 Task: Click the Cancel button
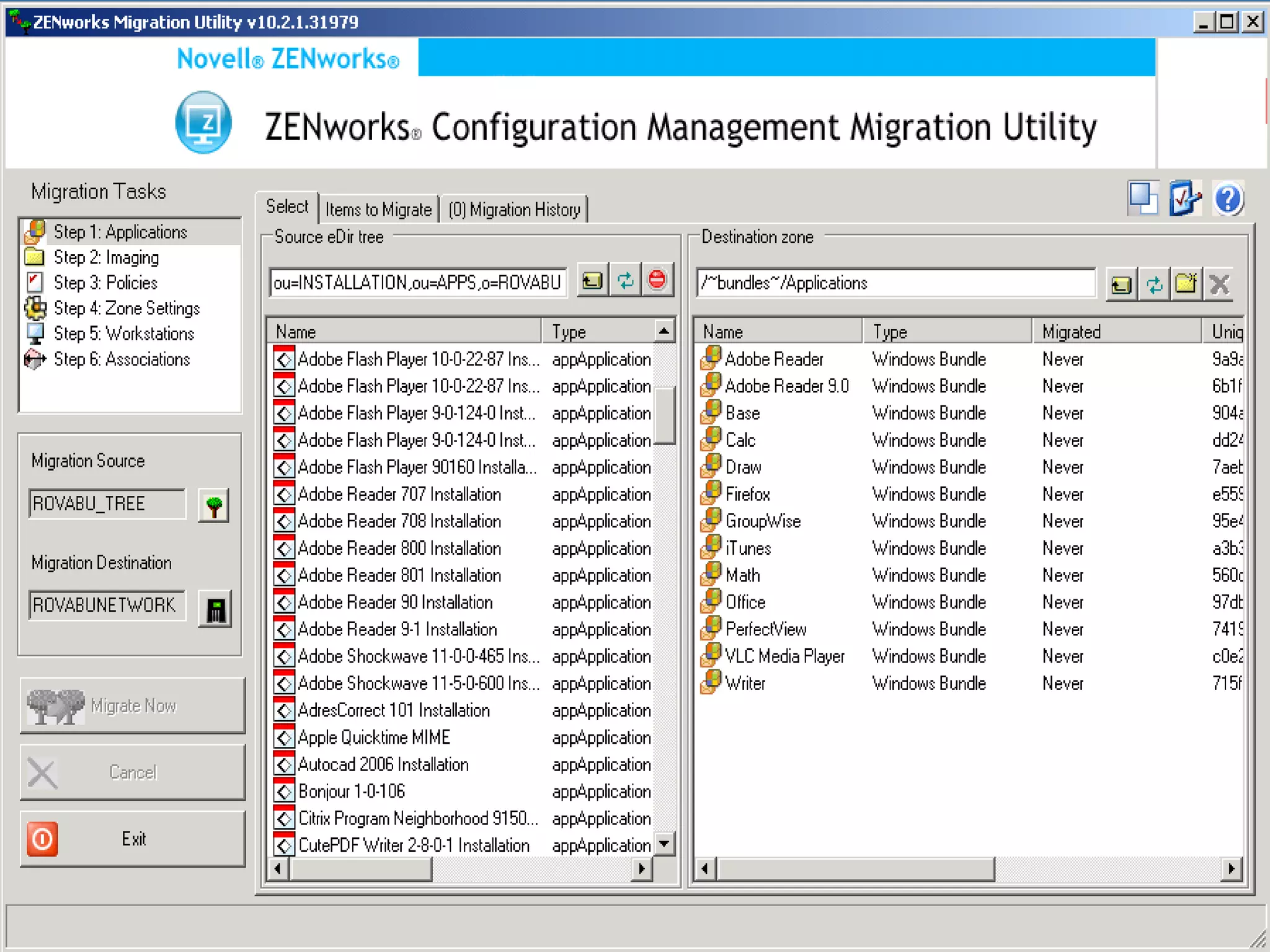pos(133,772)
